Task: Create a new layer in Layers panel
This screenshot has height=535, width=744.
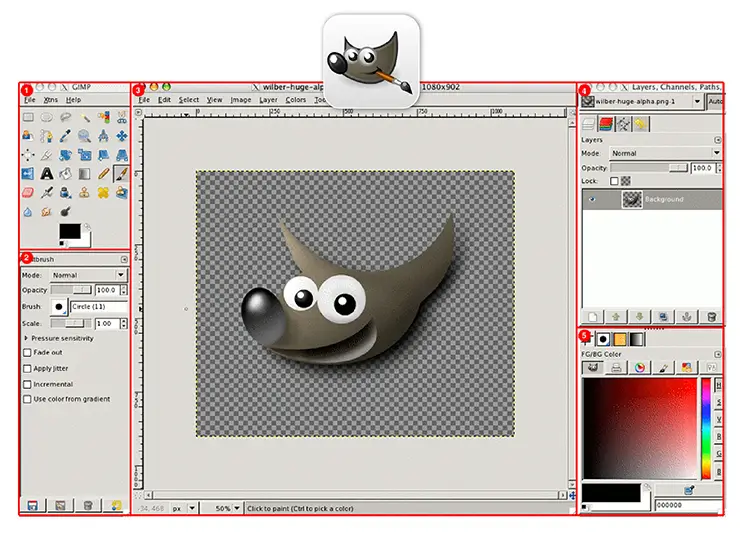Action: click(591, 316)
